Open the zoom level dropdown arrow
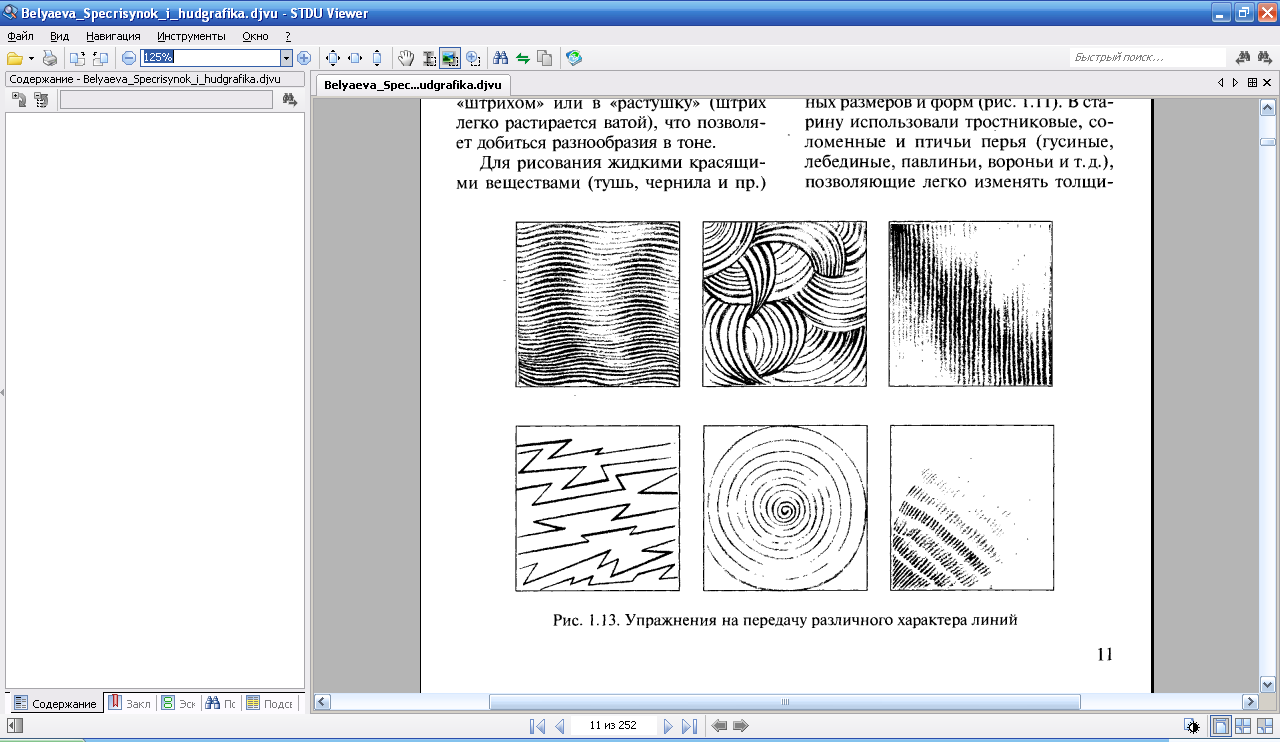Image resolution: width=1280 pixels, height=742 pixels. coord(287,58)
